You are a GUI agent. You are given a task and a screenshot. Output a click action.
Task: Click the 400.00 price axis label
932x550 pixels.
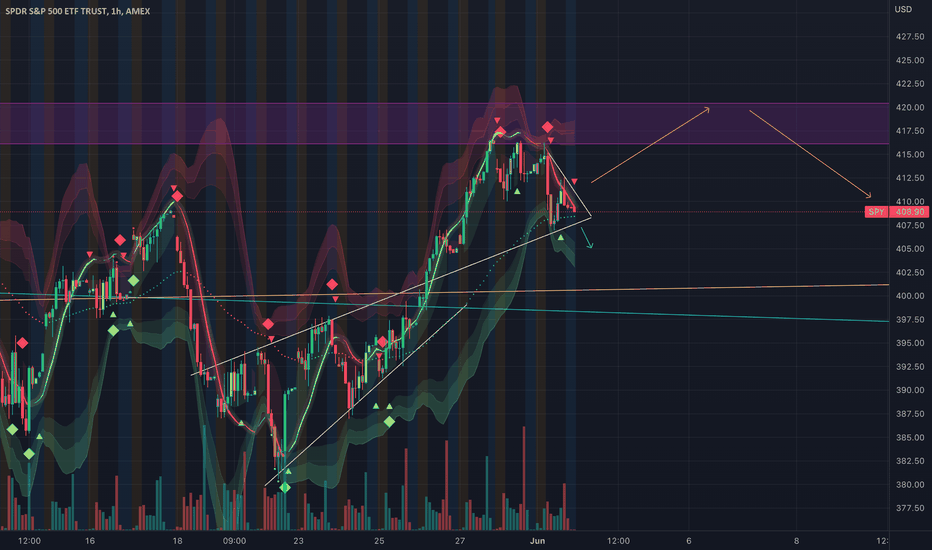[910, 296]
